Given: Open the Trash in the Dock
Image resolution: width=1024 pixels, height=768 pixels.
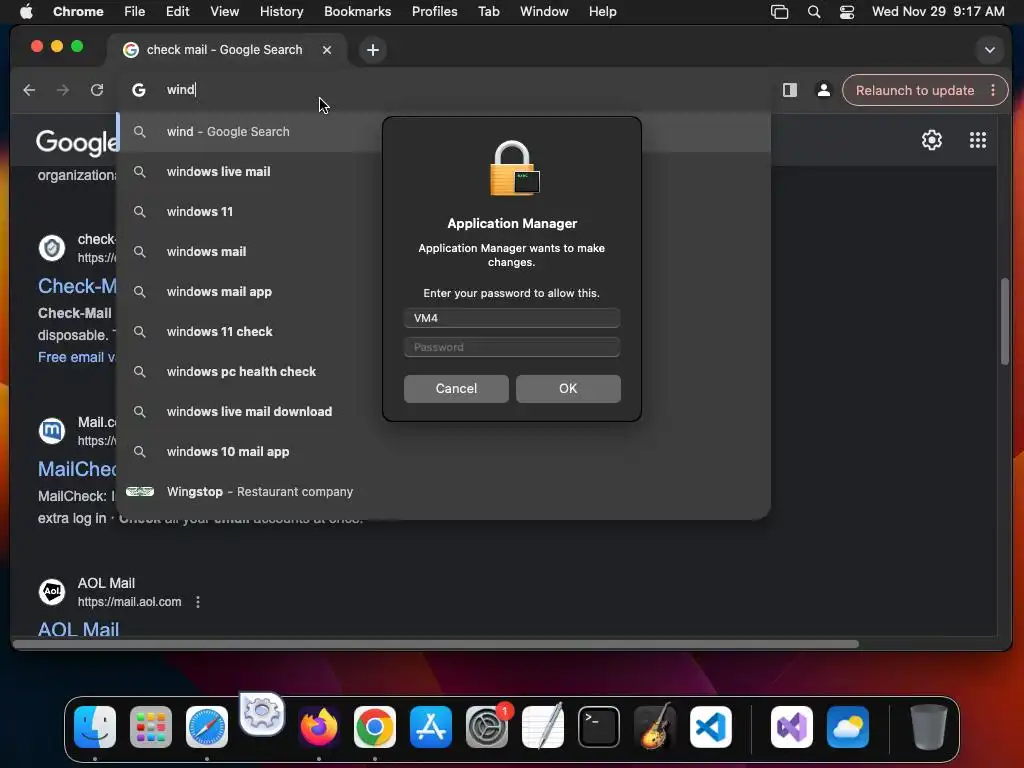Looking at the screenshot, I should (x=928, y=727).
